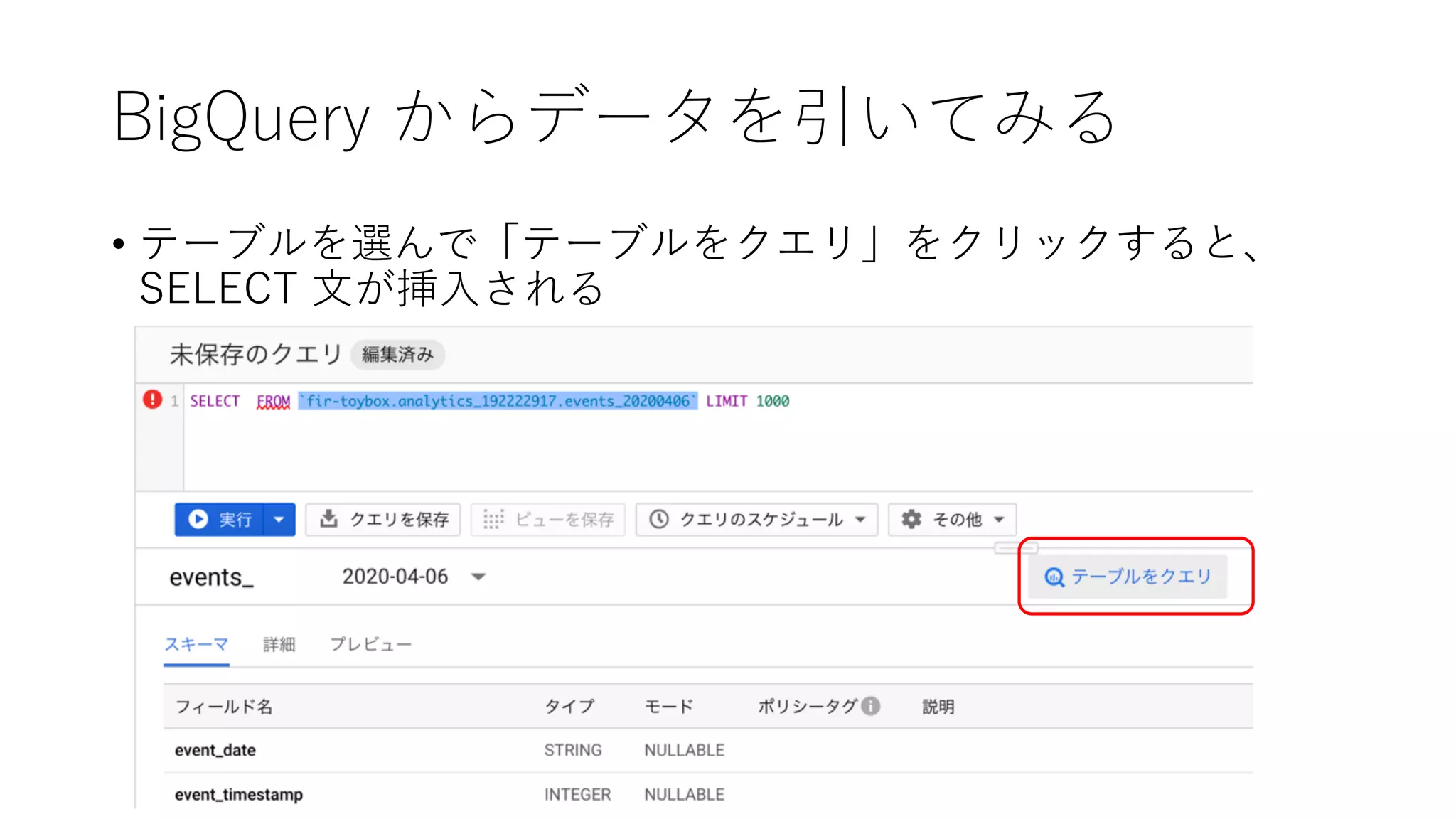
Task: Click the ビューを保存 button
Action: coord(548,519)
